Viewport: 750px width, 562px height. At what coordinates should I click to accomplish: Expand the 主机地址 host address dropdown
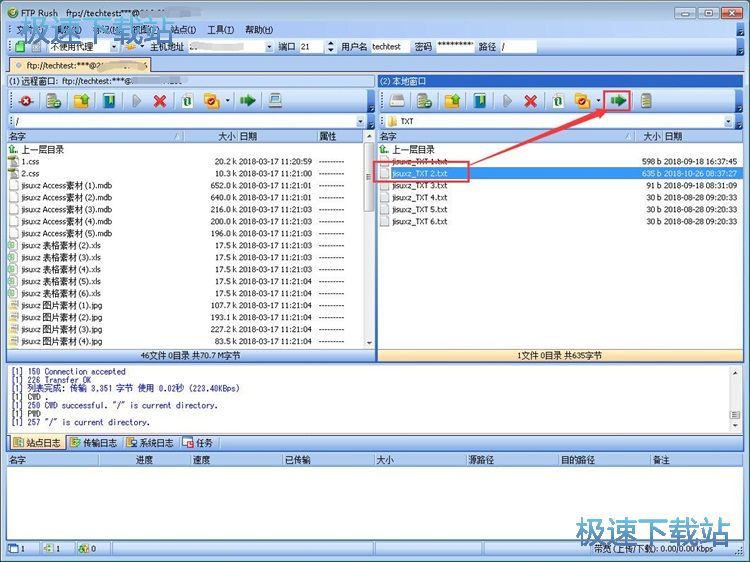pos(269,46)
